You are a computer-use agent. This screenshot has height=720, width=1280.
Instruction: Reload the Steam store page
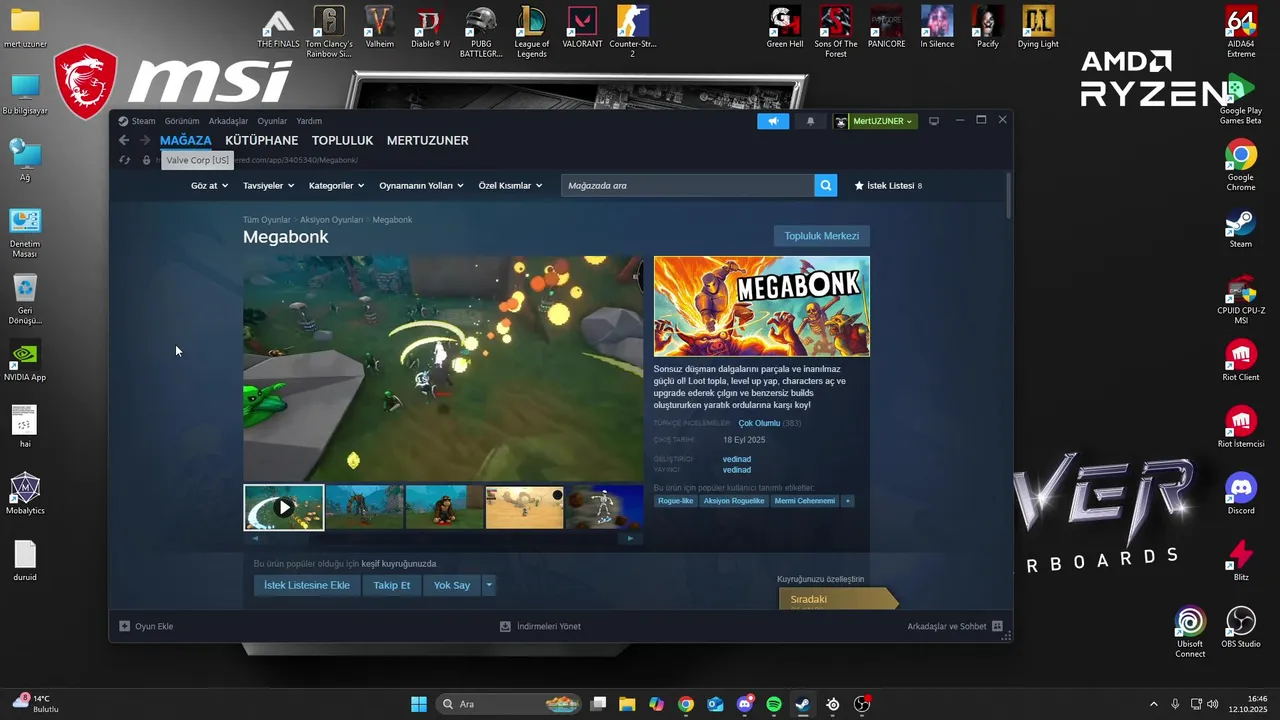tap(124, 160)
